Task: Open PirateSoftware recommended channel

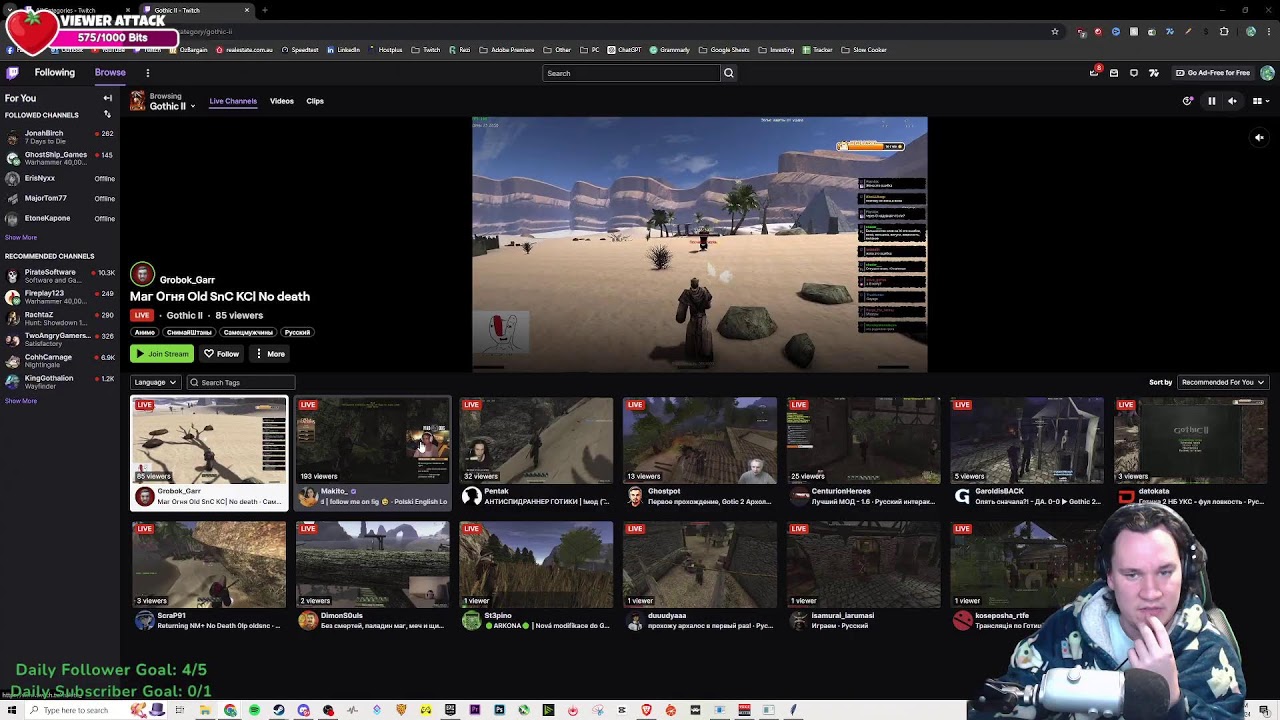Action: (x=60, y=276)
